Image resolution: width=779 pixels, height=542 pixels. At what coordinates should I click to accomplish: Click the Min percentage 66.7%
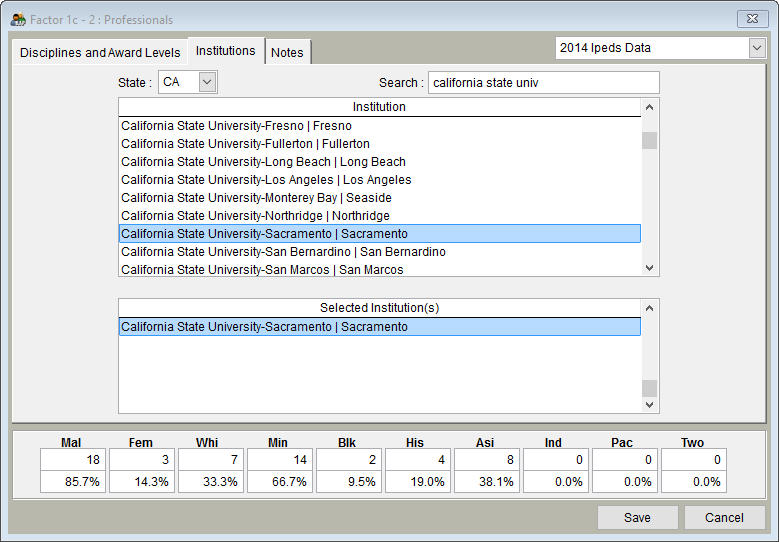pos(280,482)
